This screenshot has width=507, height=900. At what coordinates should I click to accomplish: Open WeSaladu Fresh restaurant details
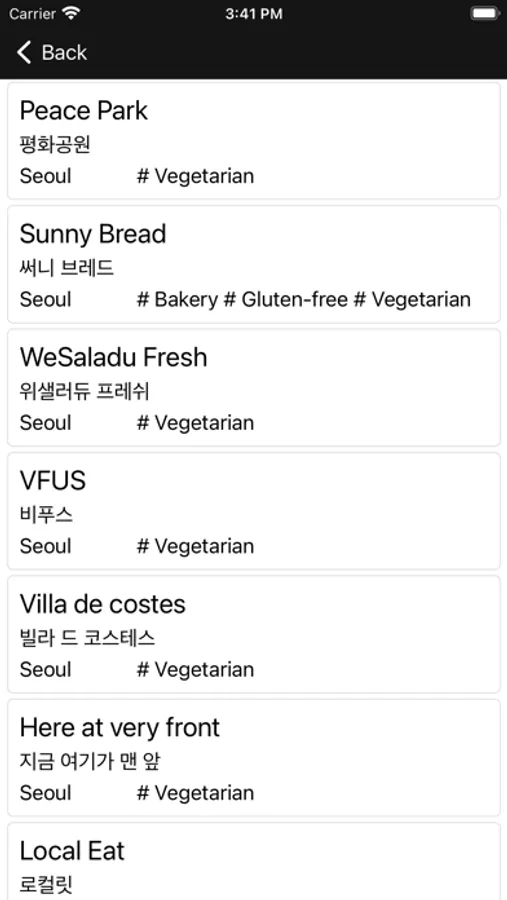pyautogui.click(x=254, y=387)
